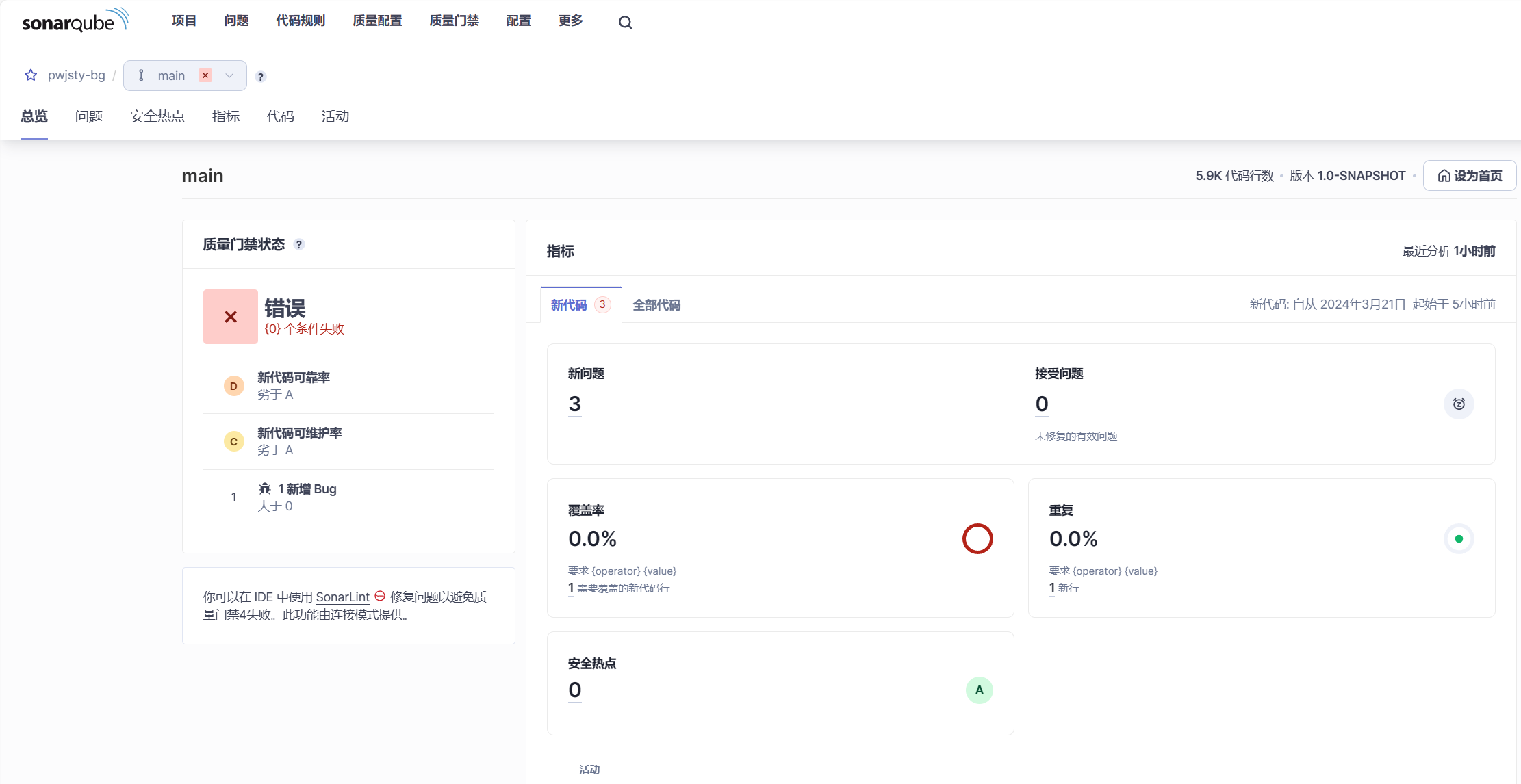The width and height of the screenshot is (1521, 784).
Task: Open the 更多 menu
Action: pyautogui.click(x=570, y=21)
